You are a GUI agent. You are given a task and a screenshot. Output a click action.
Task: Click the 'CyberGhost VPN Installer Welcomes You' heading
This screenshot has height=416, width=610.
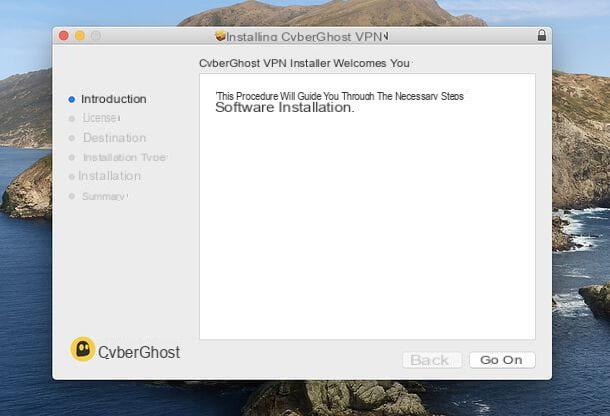pyautogui.click(x=304, y=63)
